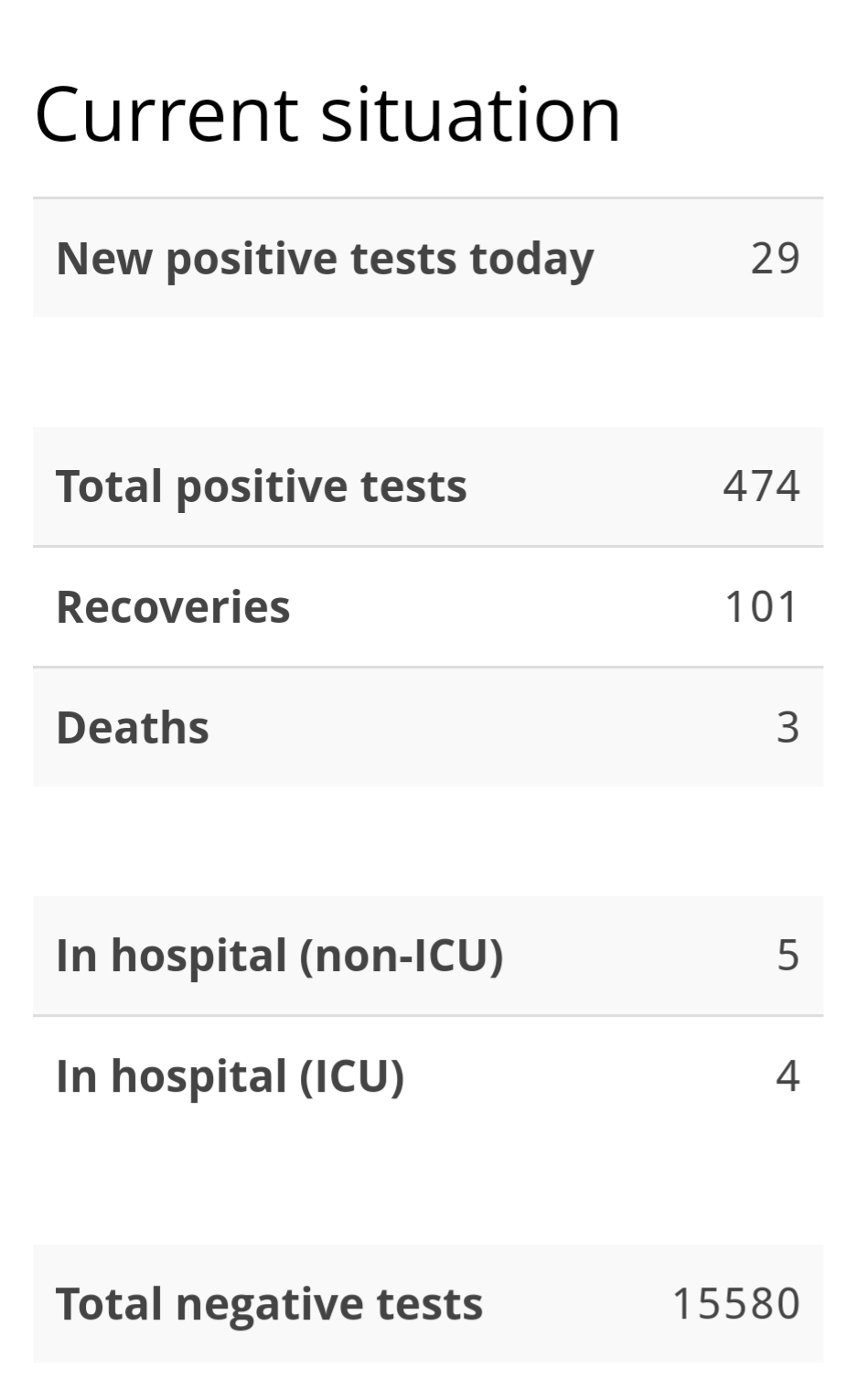Click the word 'today' in the first row
Viewport: 857px width, 1400px height.
pos(531,260)
